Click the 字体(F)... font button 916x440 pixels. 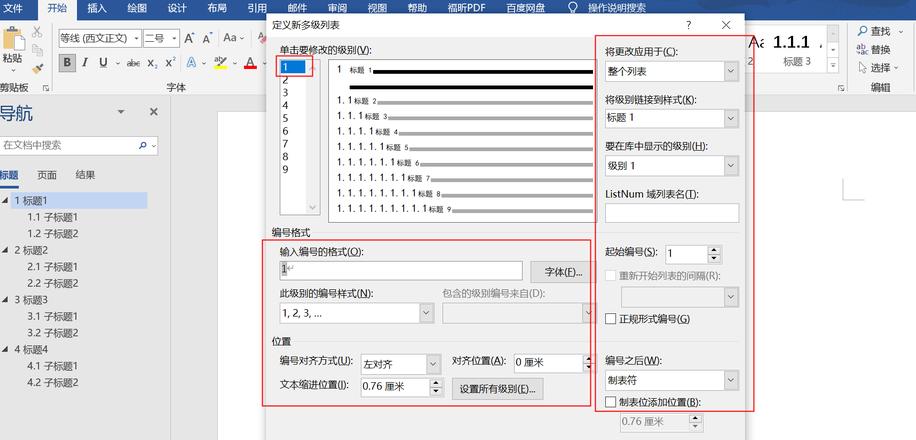pos(563,272)
